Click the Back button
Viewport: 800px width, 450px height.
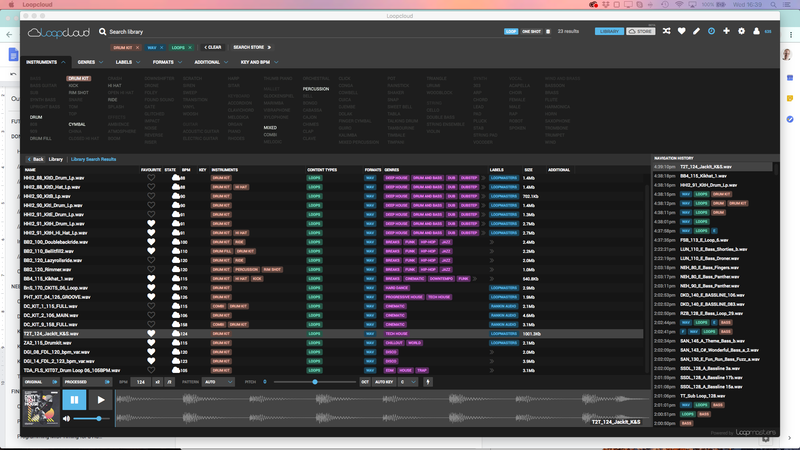tap(35, 159)
